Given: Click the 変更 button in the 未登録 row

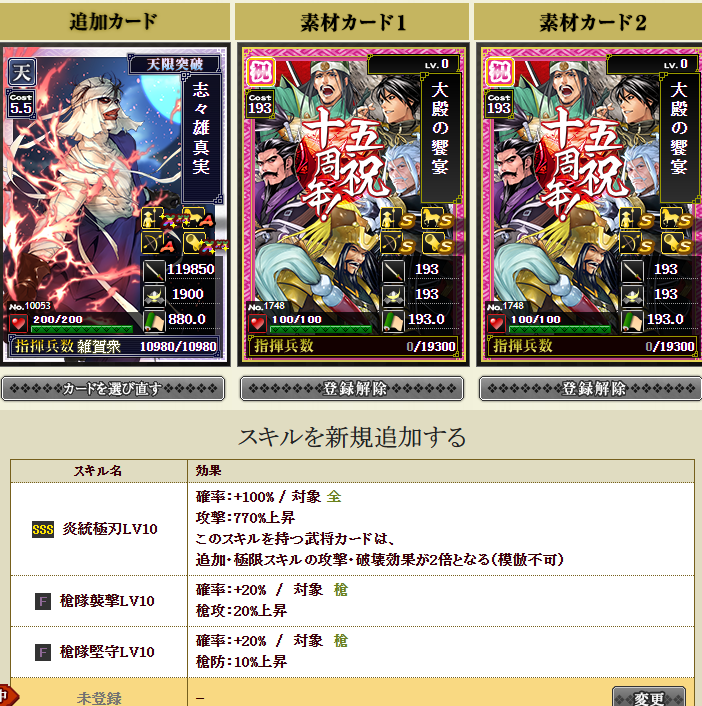Looking at the screenshot, I should [x=649, y=697].
